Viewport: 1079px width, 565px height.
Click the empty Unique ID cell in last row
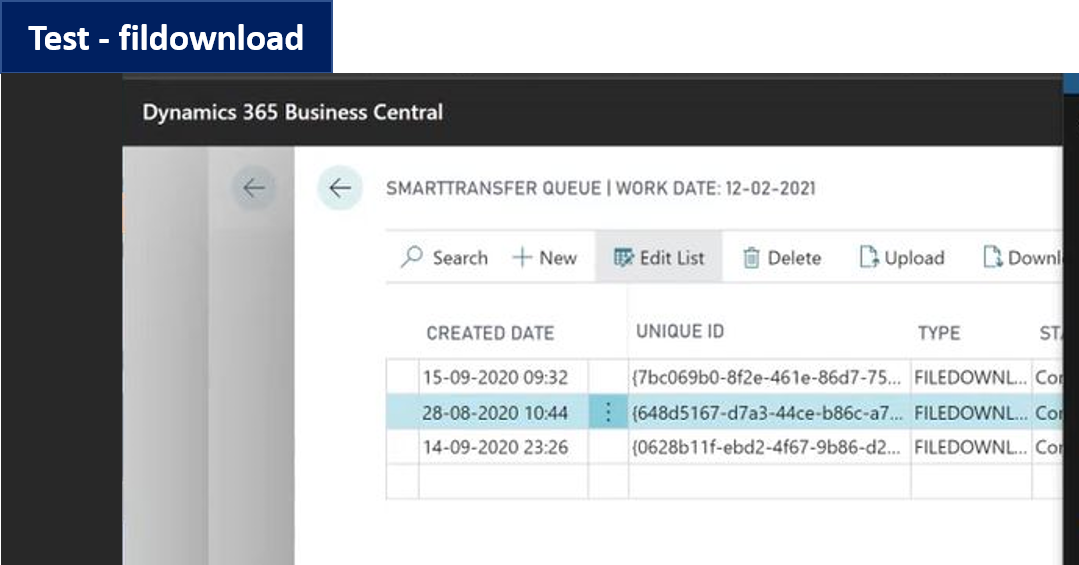(x=769, y=481)
